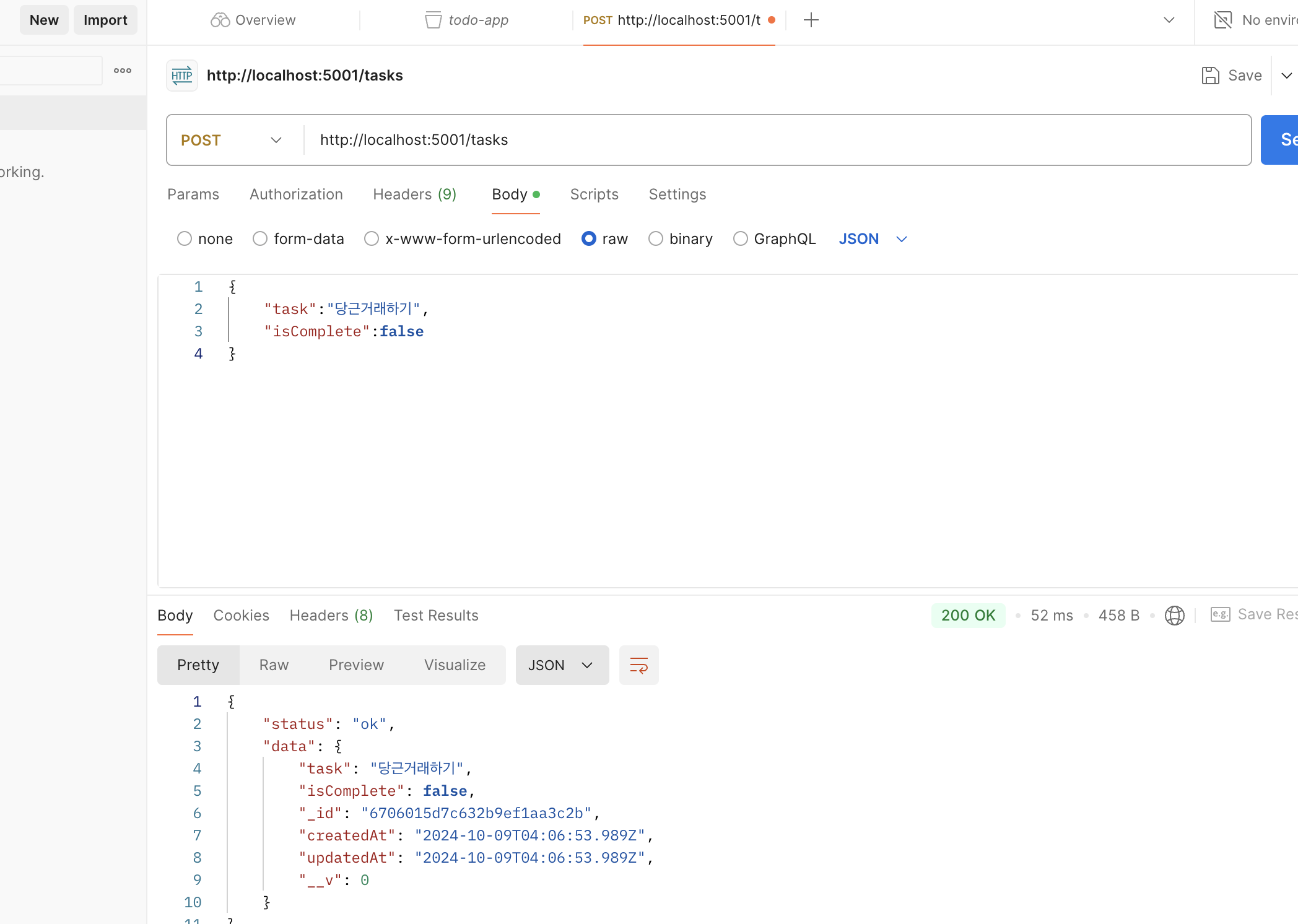
Task: Click the HTTP request type icon
Action: coord(181,76)
